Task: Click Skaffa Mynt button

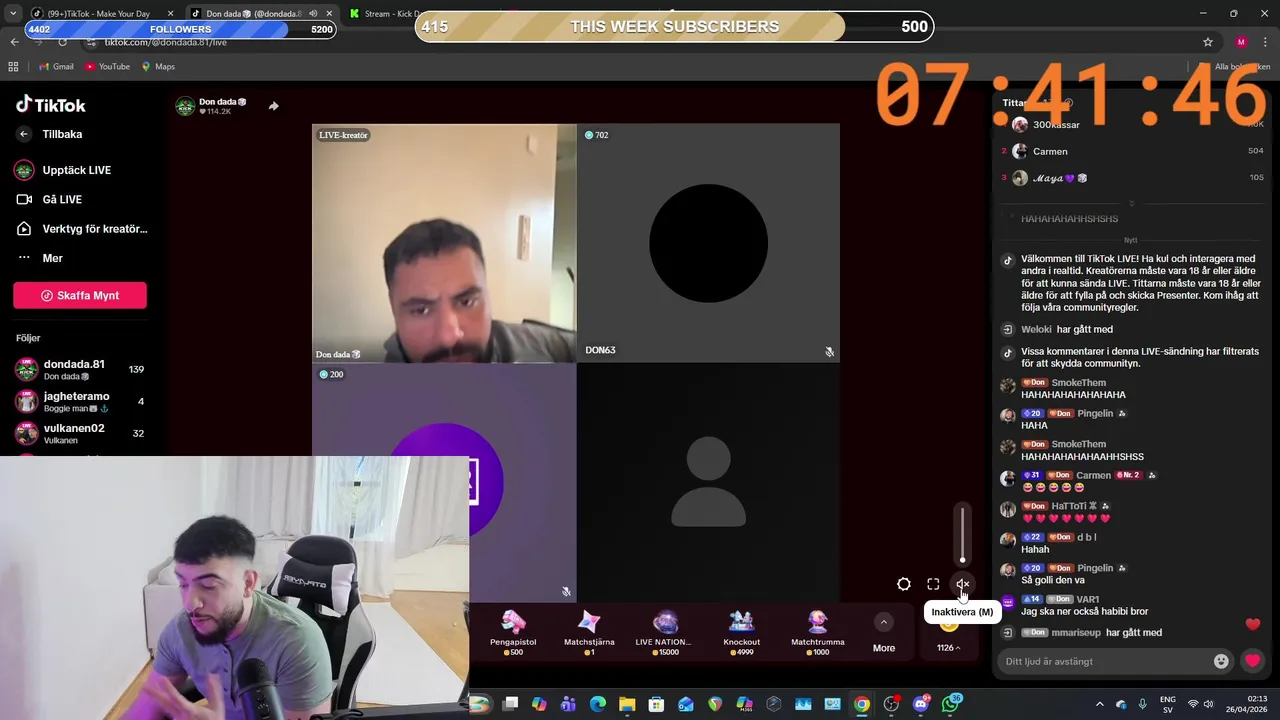Action: point(80,296)
